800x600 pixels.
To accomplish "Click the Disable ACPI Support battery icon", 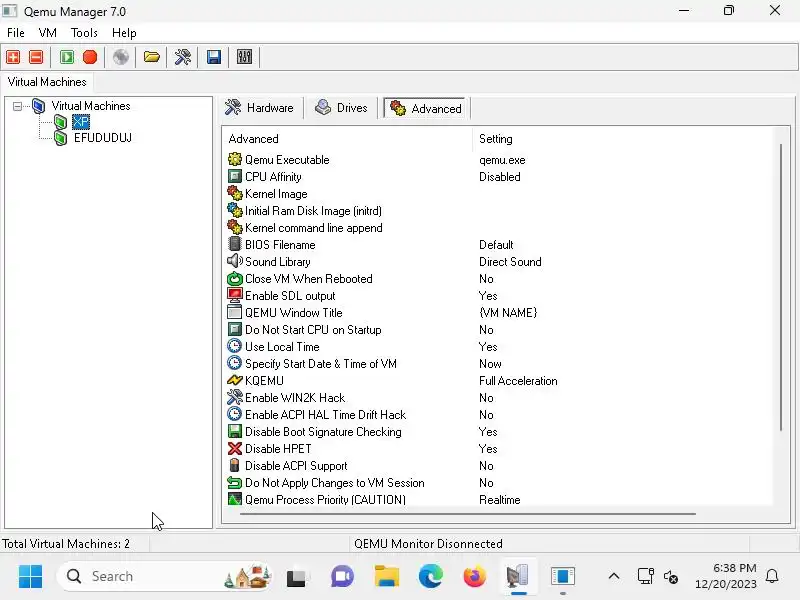I will tap(235, 465).
